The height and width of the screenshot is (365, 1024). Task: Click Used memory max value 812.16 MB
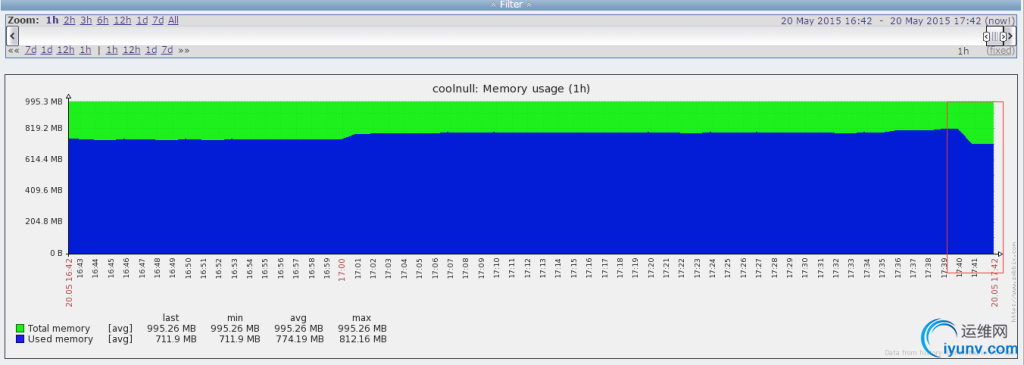(x=362, y=339)
